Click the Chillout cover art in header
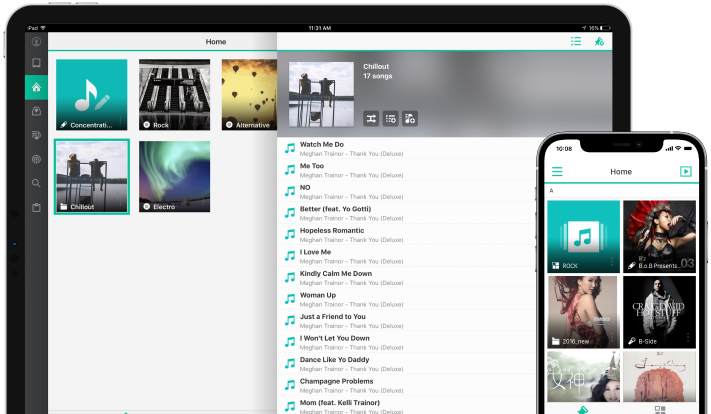This screenshot has height=414, width=711. [x=321, y=94]
